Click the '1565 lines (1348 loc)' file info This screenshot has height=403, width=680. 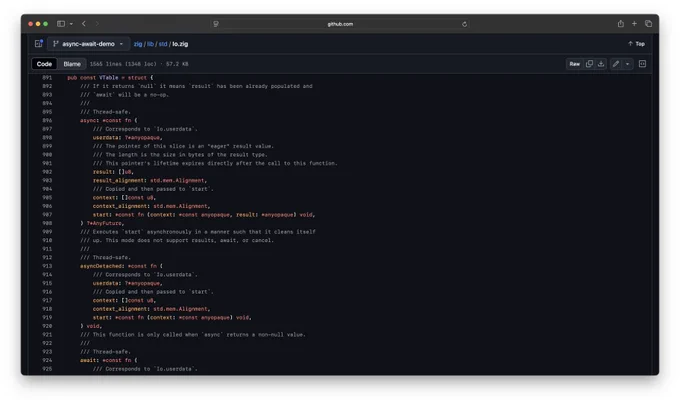pos(123,64)
